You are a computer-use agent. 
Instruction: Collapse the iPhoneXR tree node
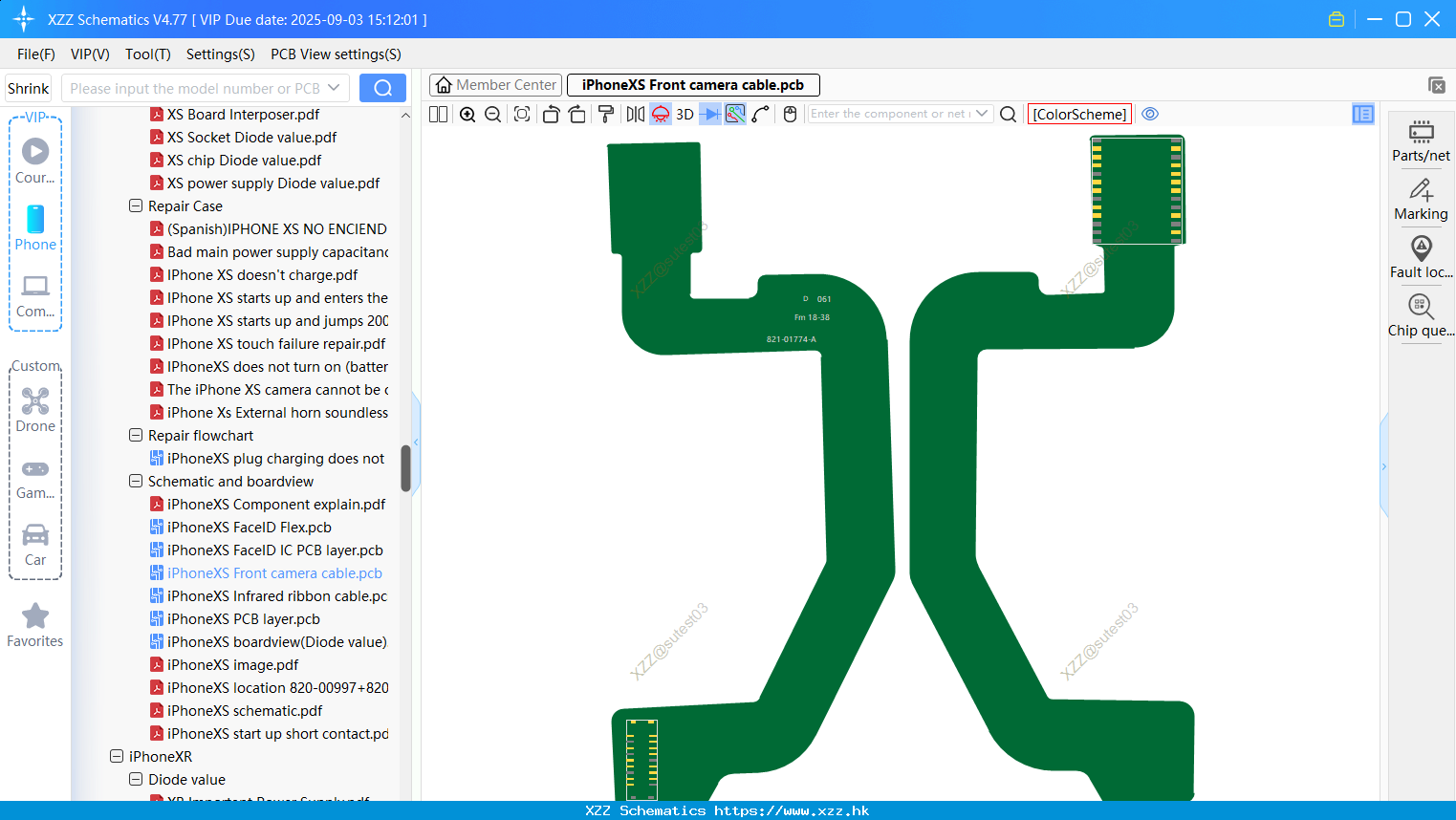(x=117, y=757)
